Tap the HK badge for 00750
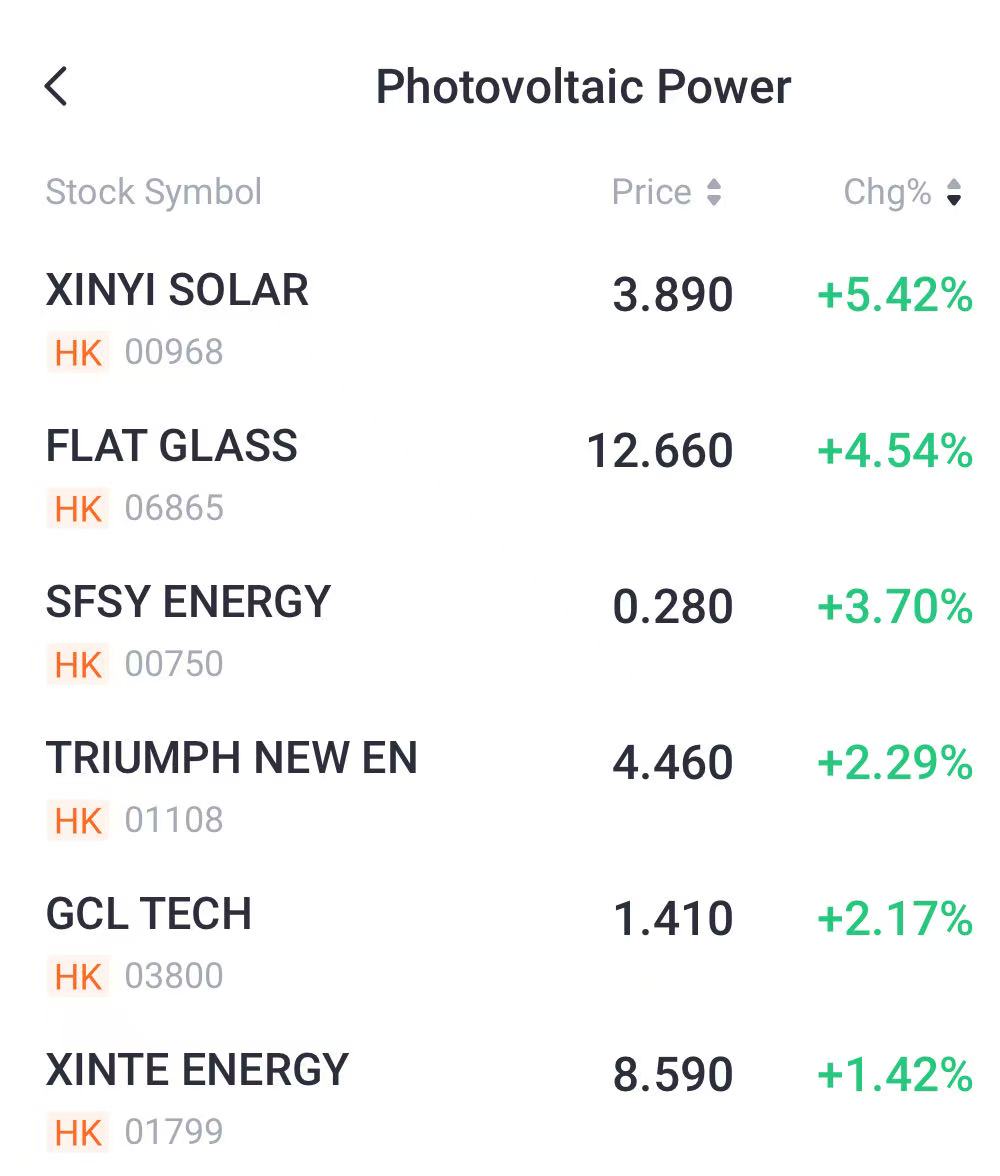This screenshot has height=1176, width=1000. (78, 665)
